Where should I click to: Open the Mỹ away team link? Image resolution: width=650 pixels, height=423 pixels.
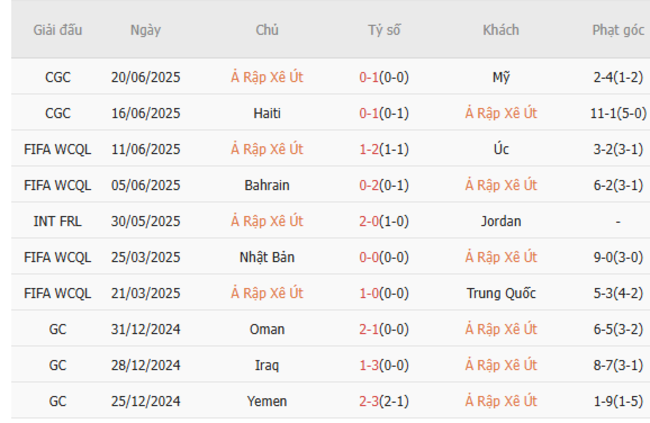501,77
